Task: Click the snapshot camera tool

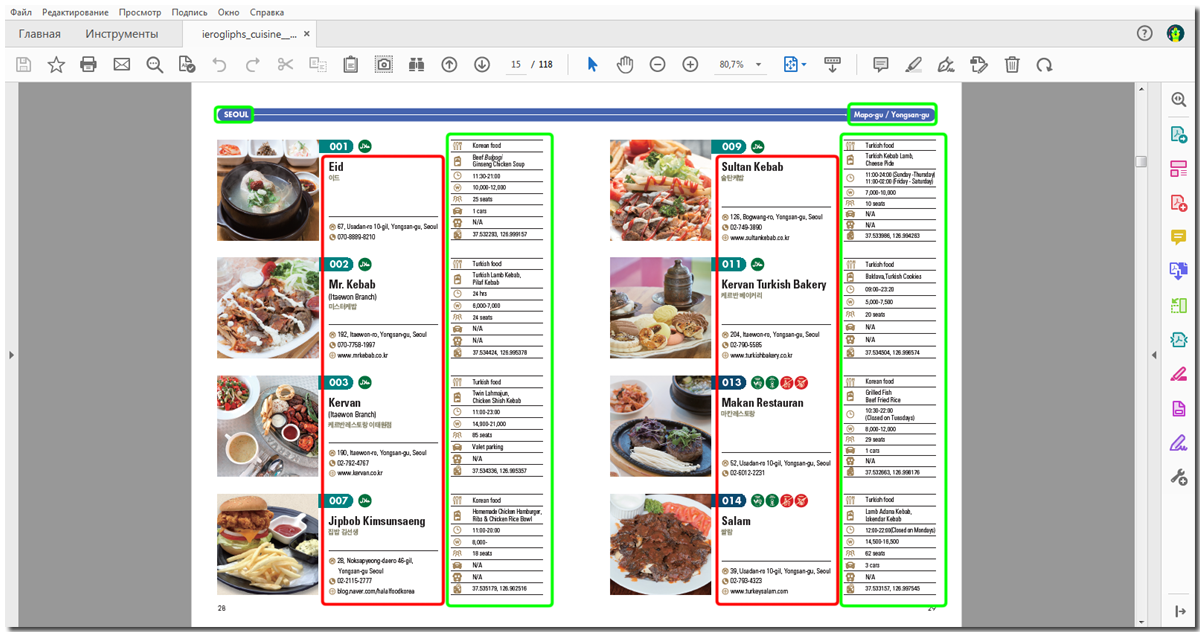Action: point(383,65)
